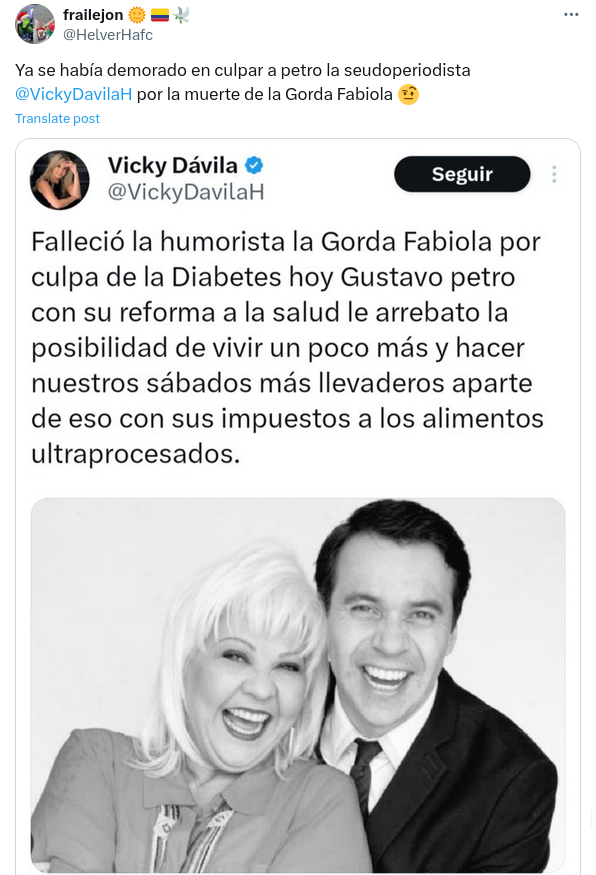Click Vicky Dávila's profile picture
The width and height of the screenshot is (596, 875).
click(59, 180)
